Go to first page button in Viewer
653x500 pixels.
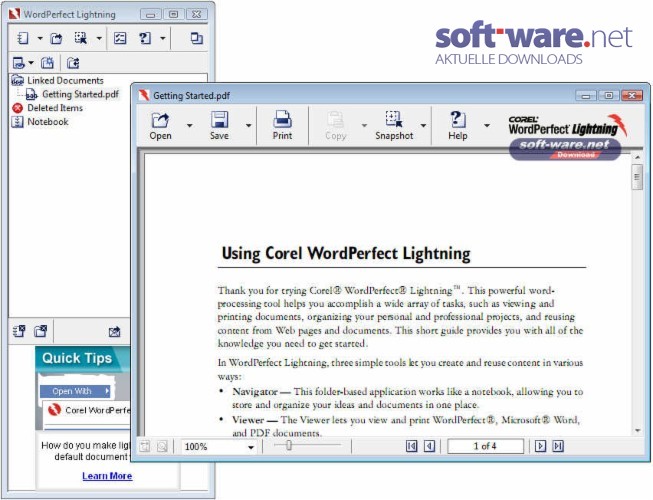(x=411, y=446)
